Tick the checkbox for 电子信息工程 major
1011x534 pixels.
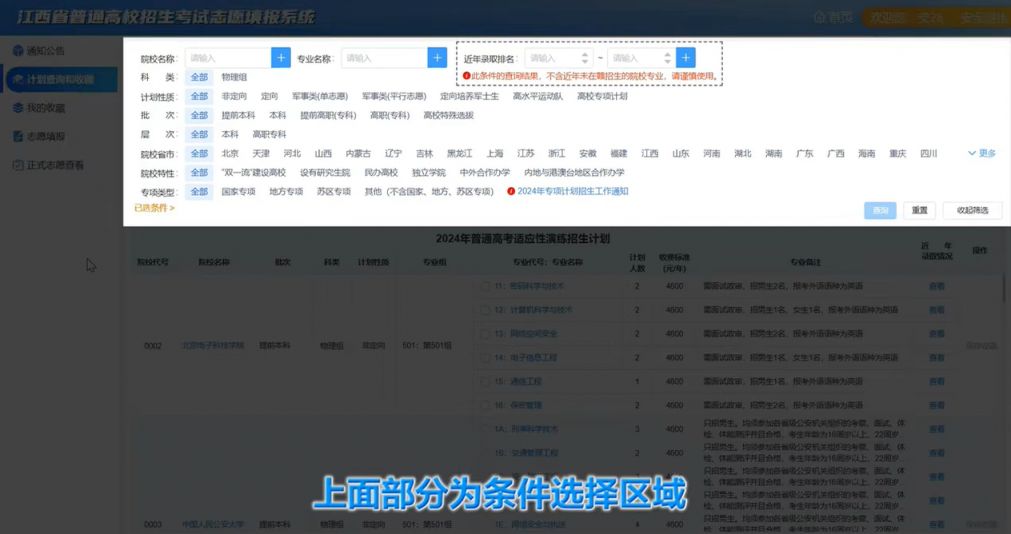[x=485, y=358]
